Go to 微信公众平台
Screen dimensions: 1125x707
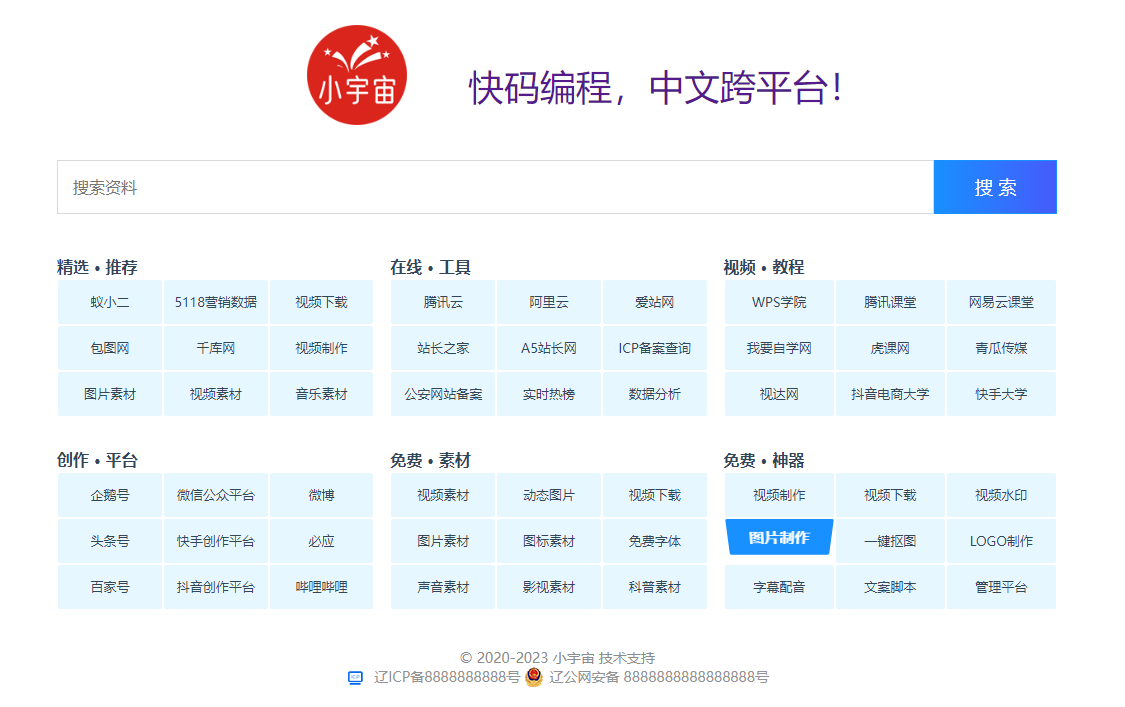216,495
